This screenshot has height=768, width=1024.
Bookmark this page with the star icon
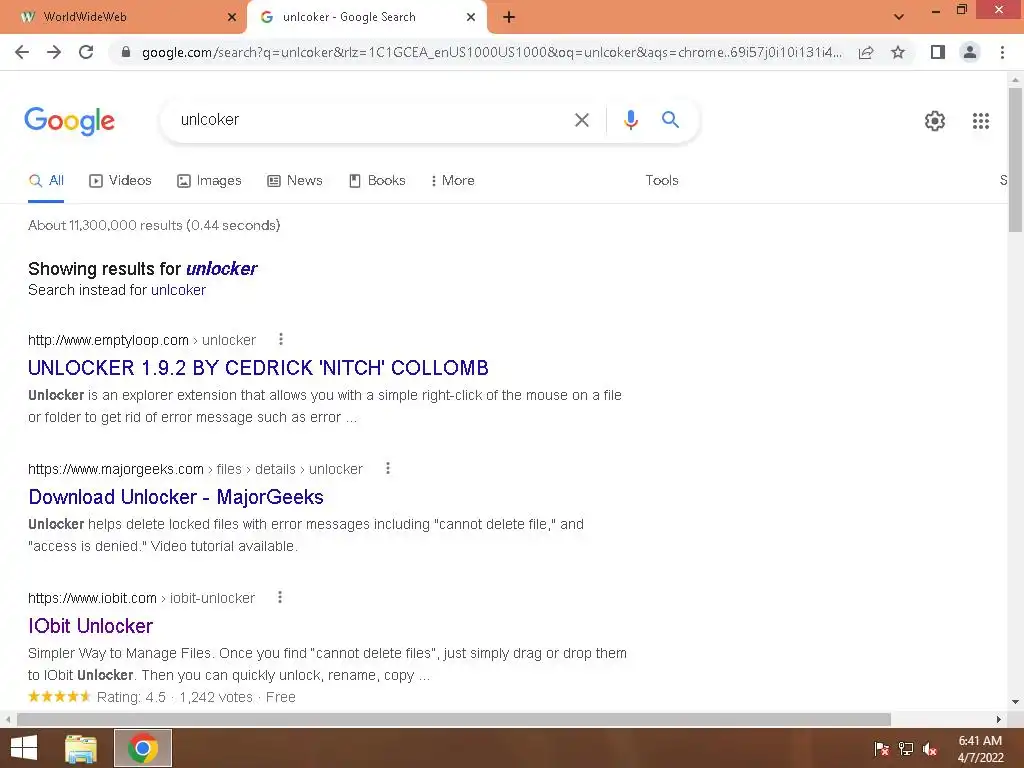tap(898, 52)
